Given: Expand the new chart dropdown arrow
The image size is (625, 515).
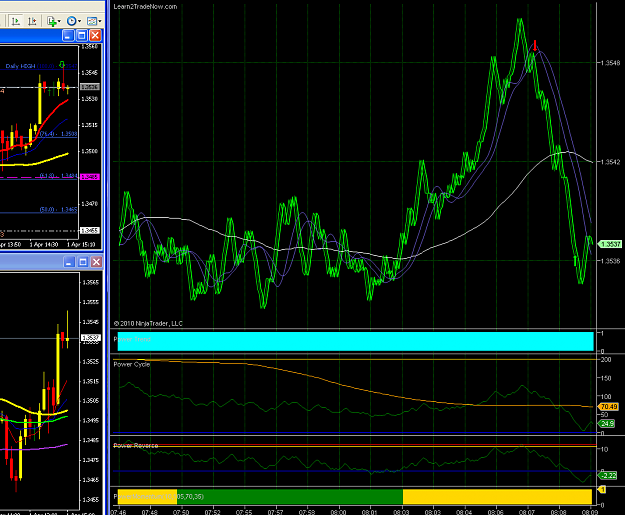Looking at the screenshot, I should 59,21.
